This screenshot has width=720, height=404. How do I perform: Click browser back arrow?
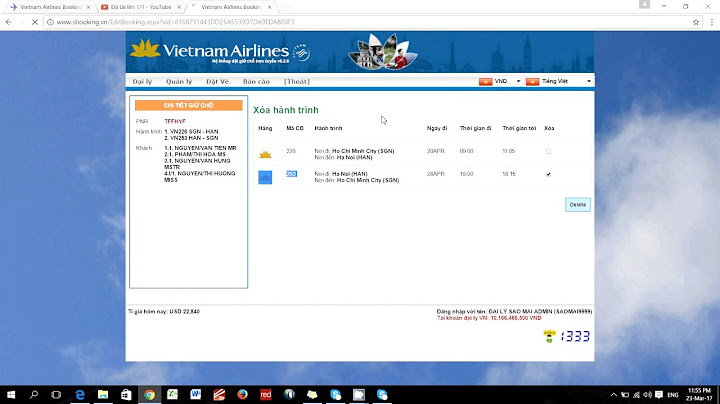tap(9, 22)
